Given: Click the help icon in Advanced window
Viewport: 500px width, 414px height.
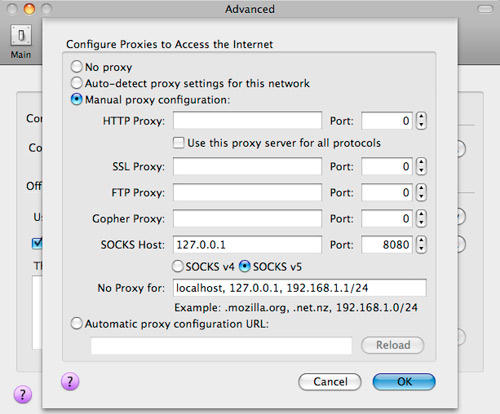Looking at the screenshot, I should (x=23, y=395).
